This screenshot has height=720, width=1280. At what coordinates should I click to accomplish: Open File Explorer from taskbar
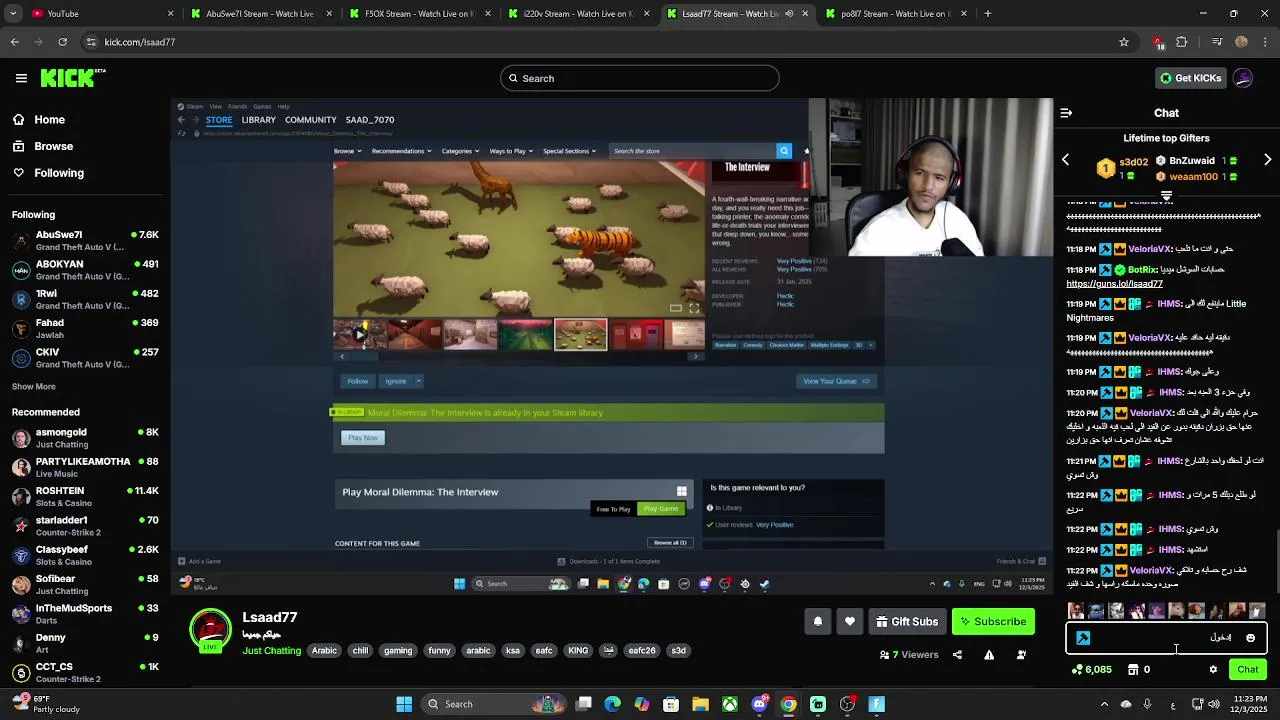pos(700,704)
